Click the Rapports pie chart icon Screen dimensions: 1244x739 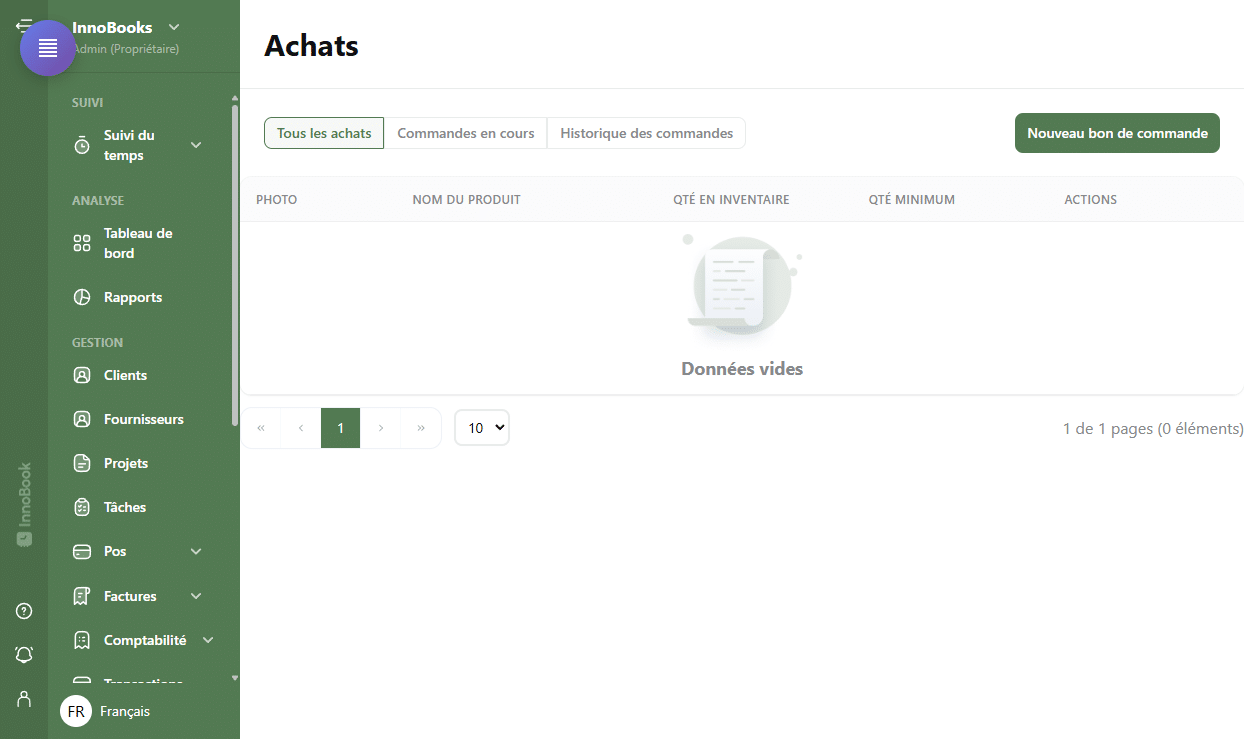[82, 297]
